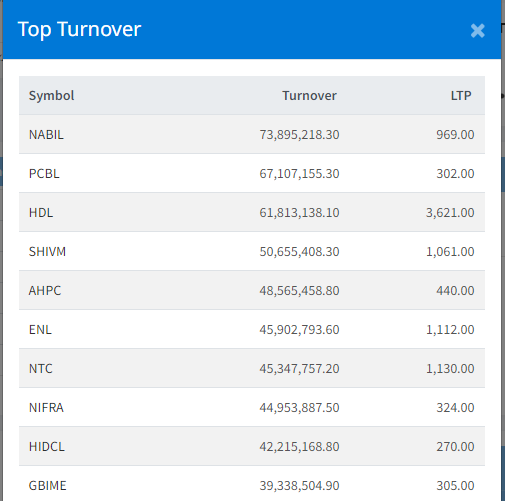Select the AHPC symbol
Image resolution: width=505 pixels, height=501 pixels.
click(45, 291)
